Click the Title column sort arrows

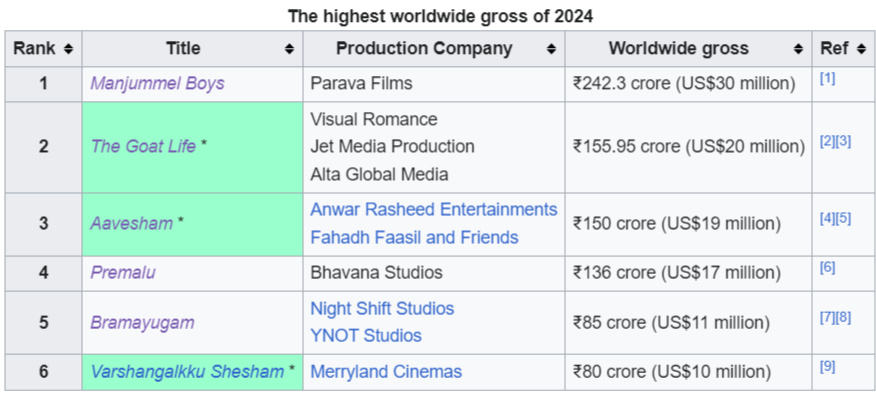pyautogui.click(x=289, y=49)
